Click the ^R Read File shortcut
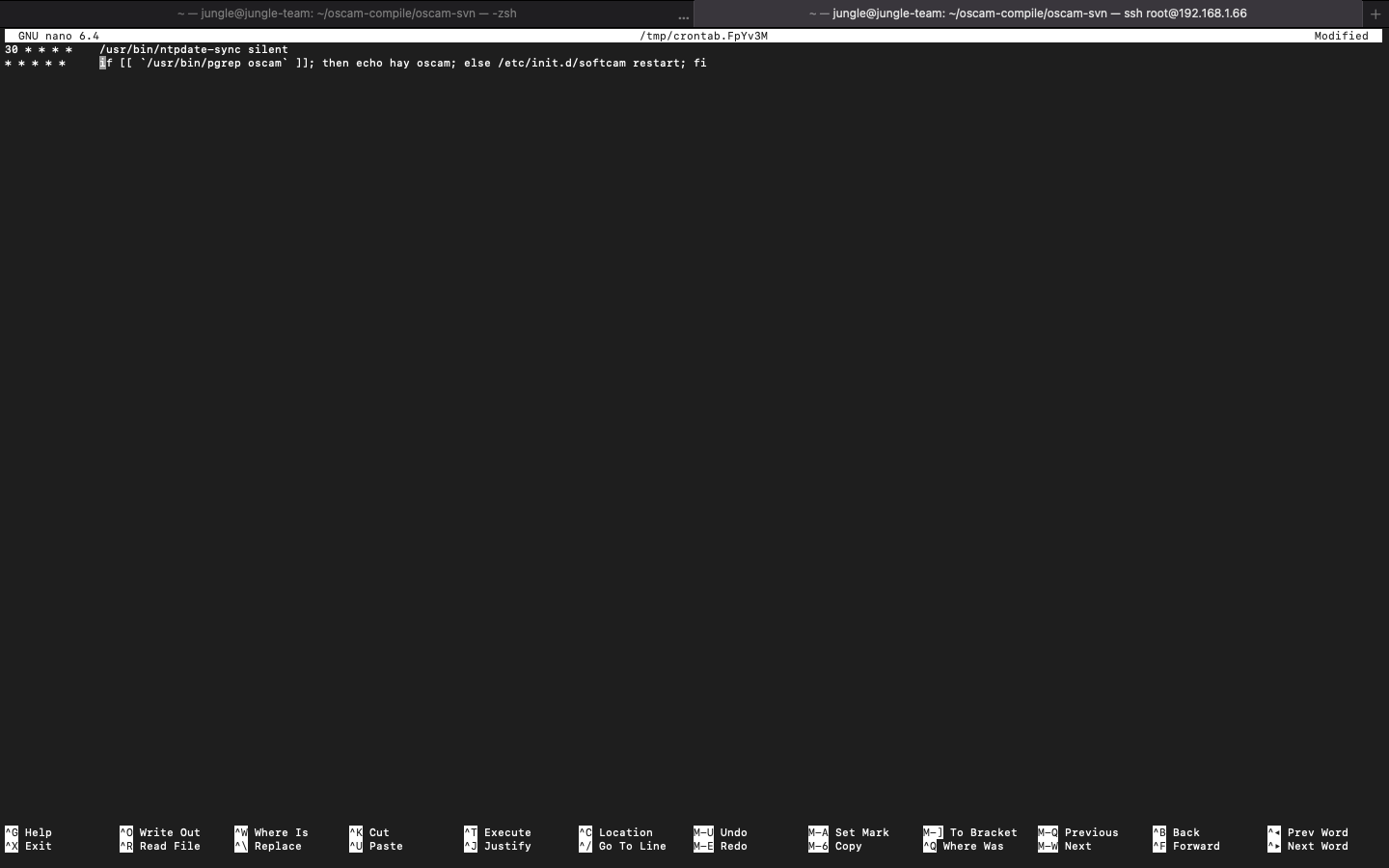This screenshot has width=1389, height=868. pos(160,846)
